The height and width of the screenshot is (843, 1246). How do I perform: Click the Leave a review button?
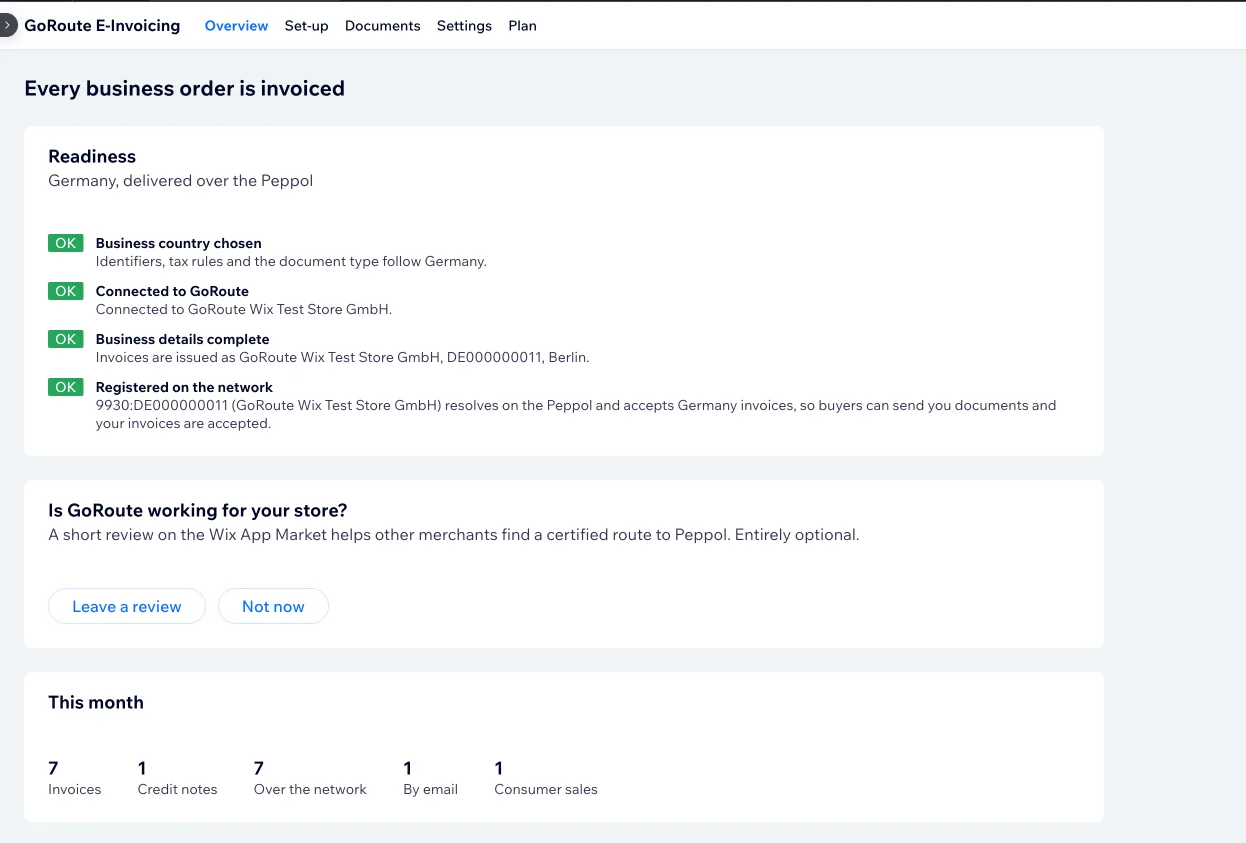click(x=127, y=606)
